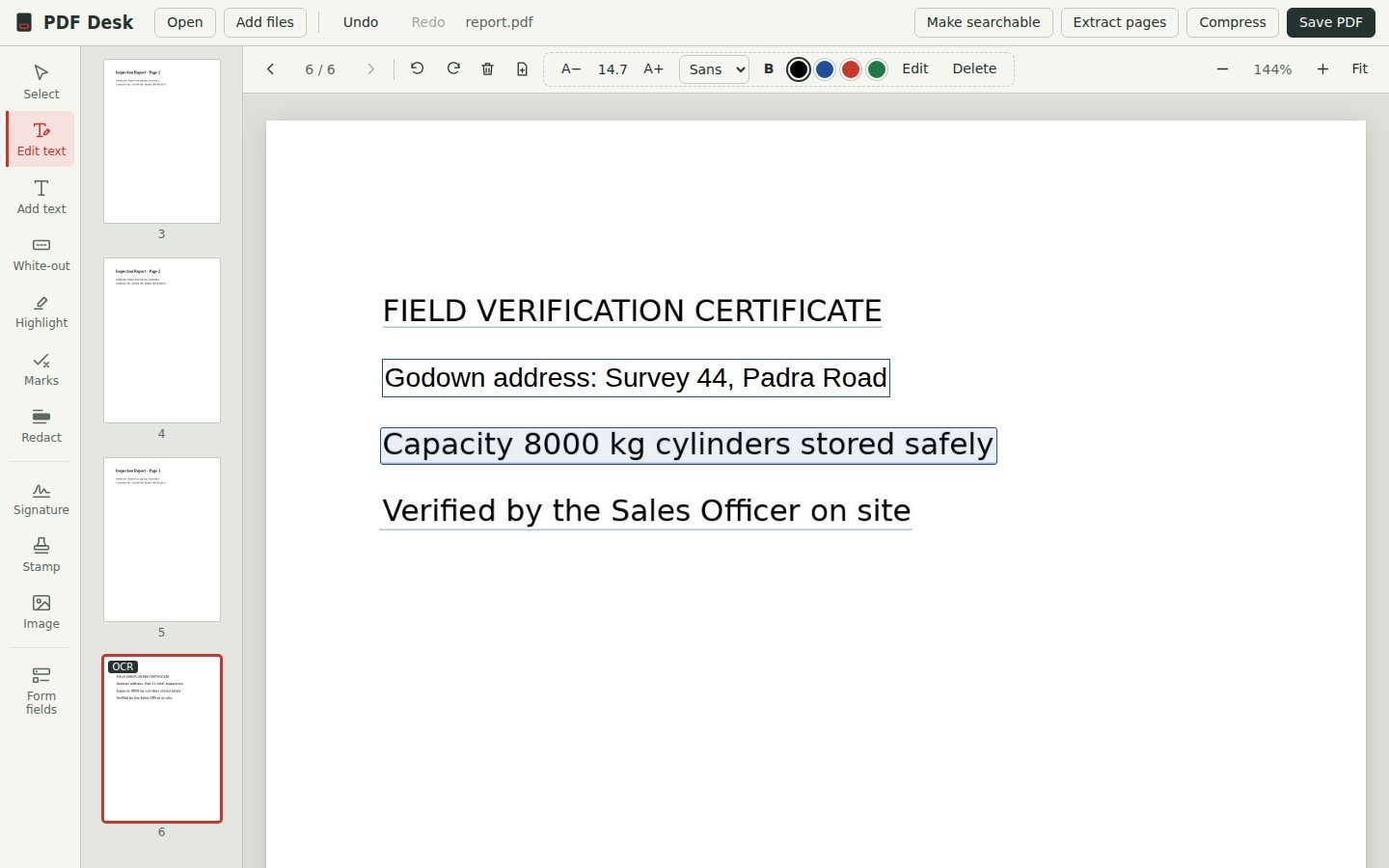Open the Marks tool
This screenshot has width=1389, height=868.
click(x=41, y=368)
